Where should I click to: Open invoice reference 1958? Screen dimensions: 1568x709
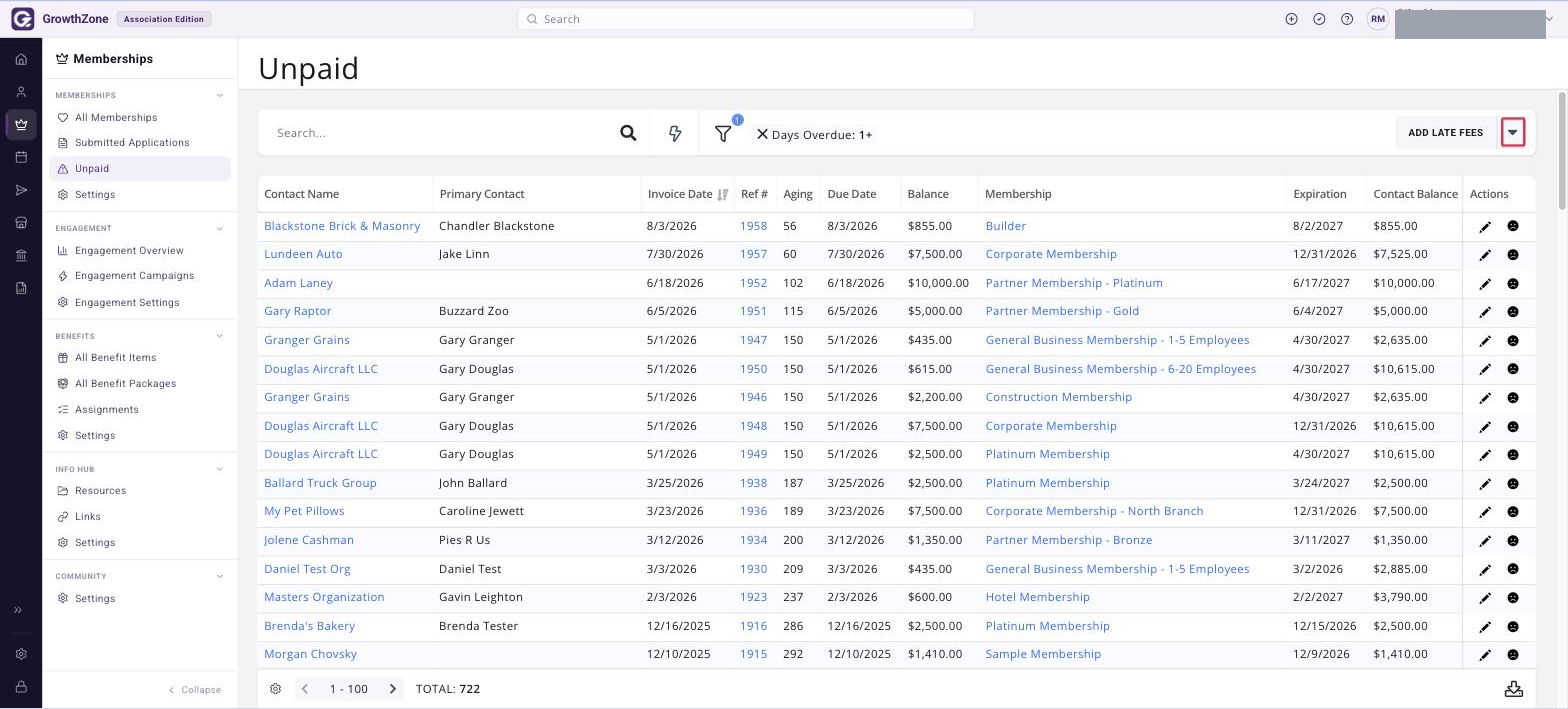tap(754, 226)
